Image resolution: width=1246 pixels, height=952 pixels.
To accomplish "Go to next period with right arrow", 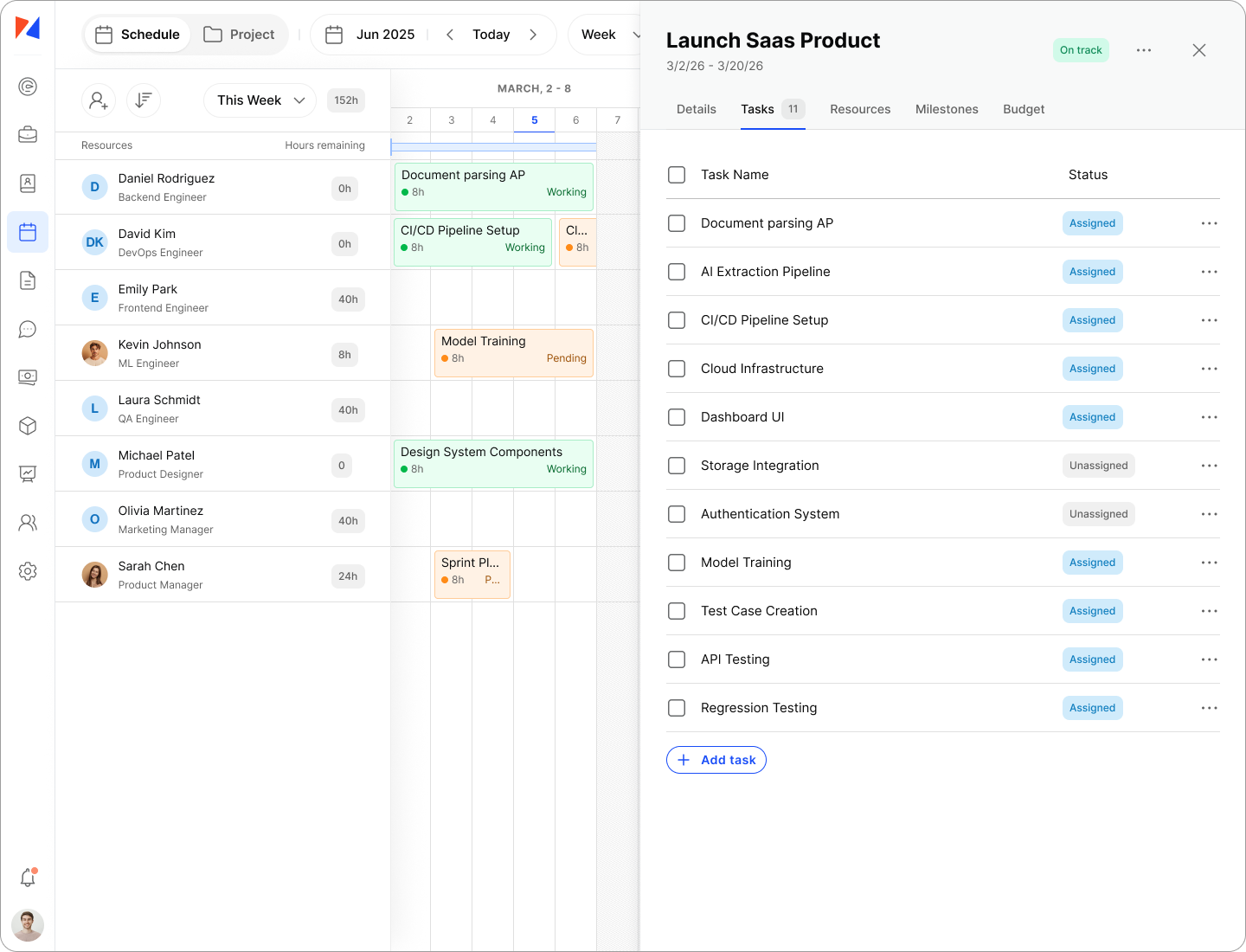I will 533,35.
